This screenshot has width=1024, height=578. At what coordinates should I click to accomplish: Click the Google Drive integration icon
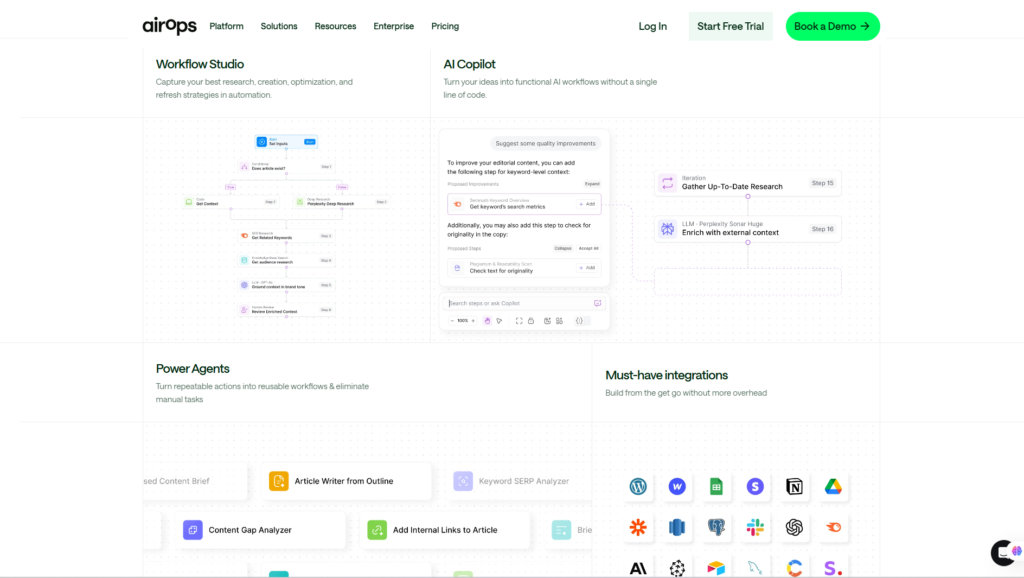click(x=833, y=487)
